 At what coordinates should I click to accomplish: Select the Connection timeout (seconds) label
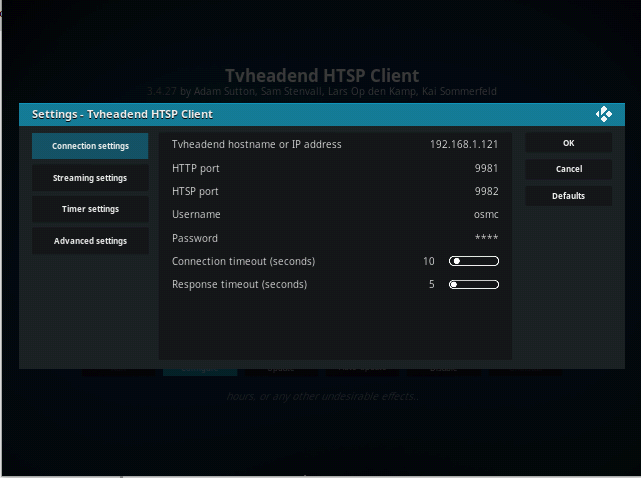click(244, 261)
